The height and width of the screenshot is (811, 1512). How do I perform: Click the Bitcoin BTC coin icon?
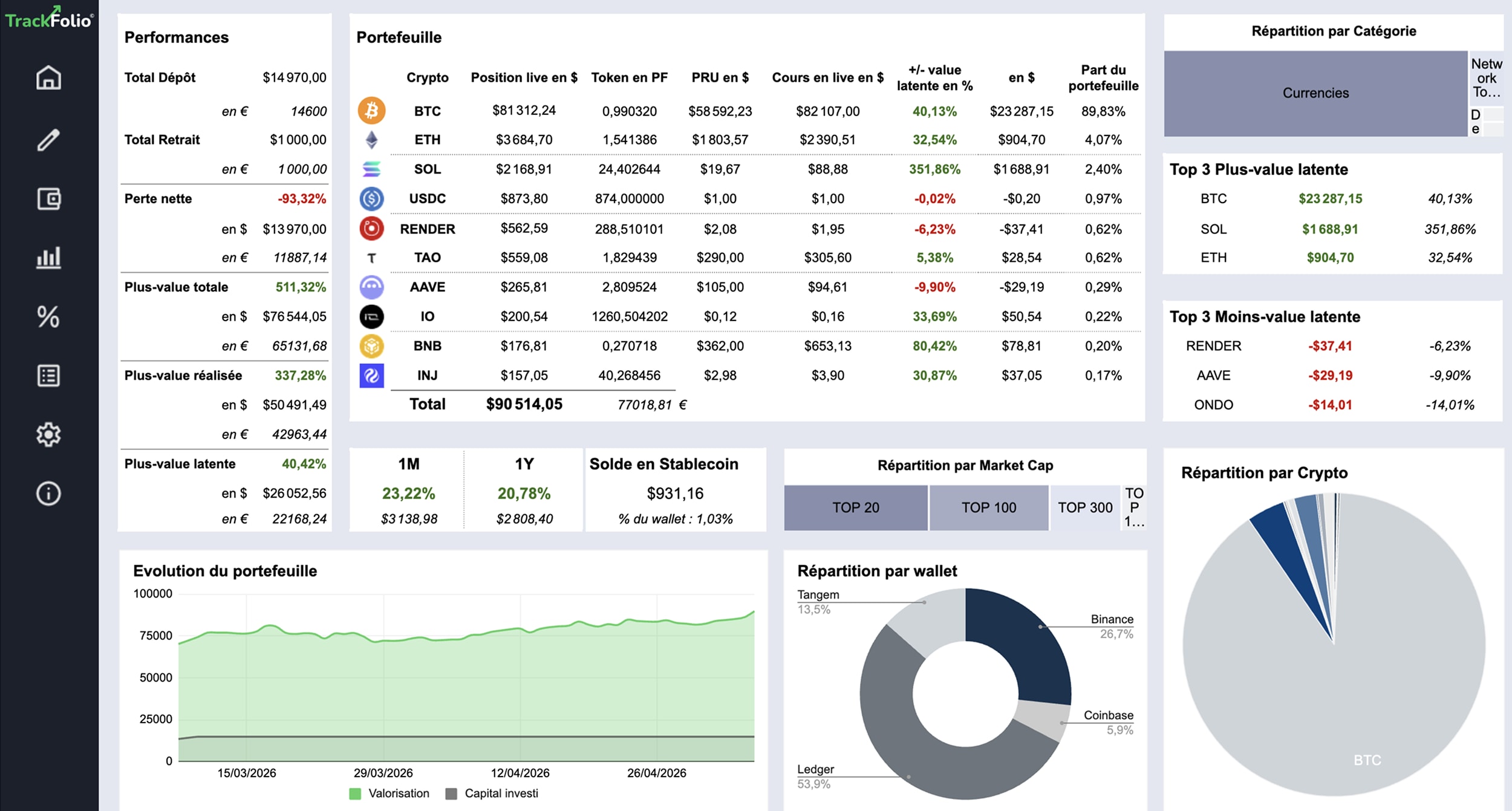point(371,111)
